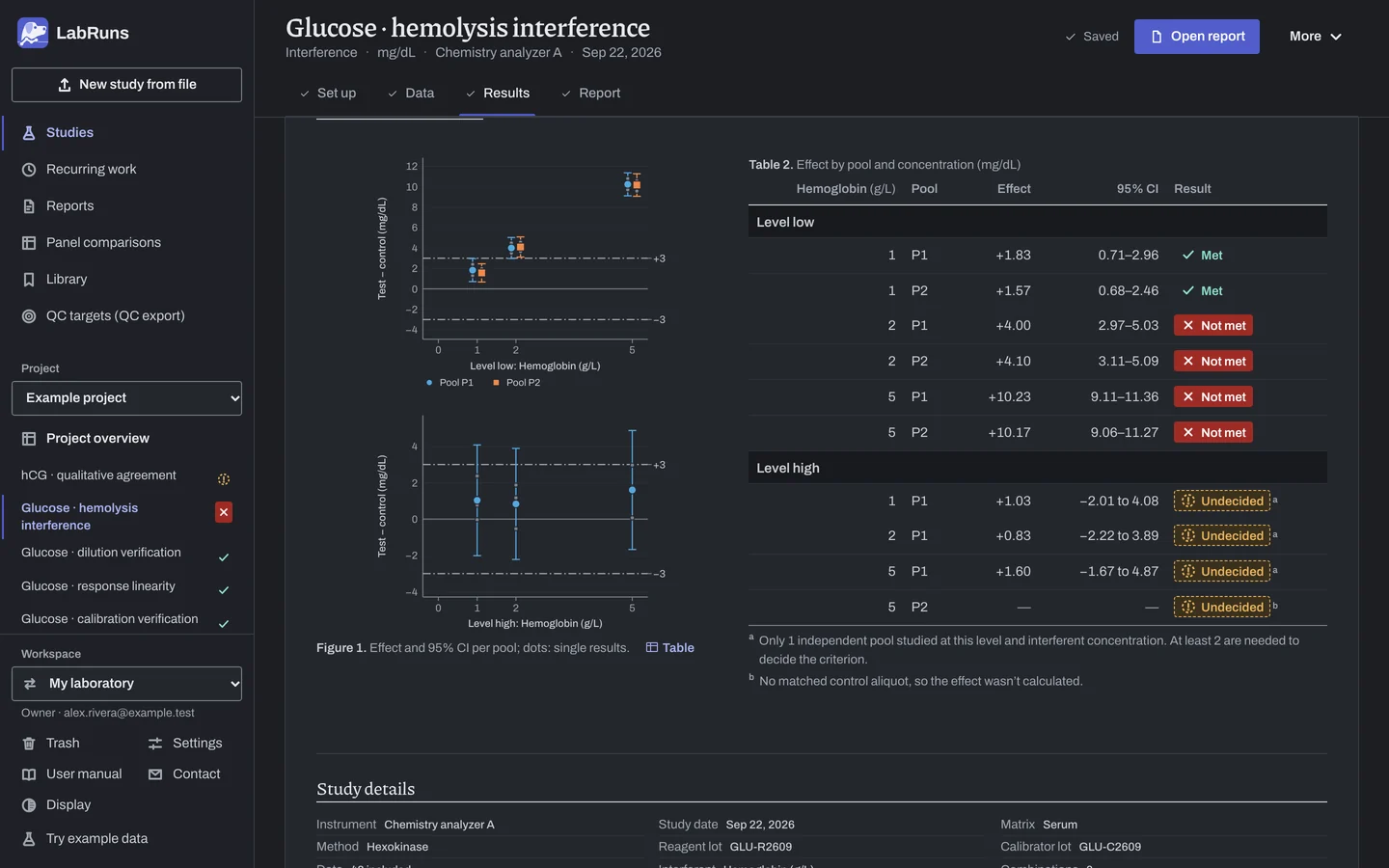Click the LabRuns logo icon
Viewport: 1389px width, 868px height.
(x=33, y=33)
